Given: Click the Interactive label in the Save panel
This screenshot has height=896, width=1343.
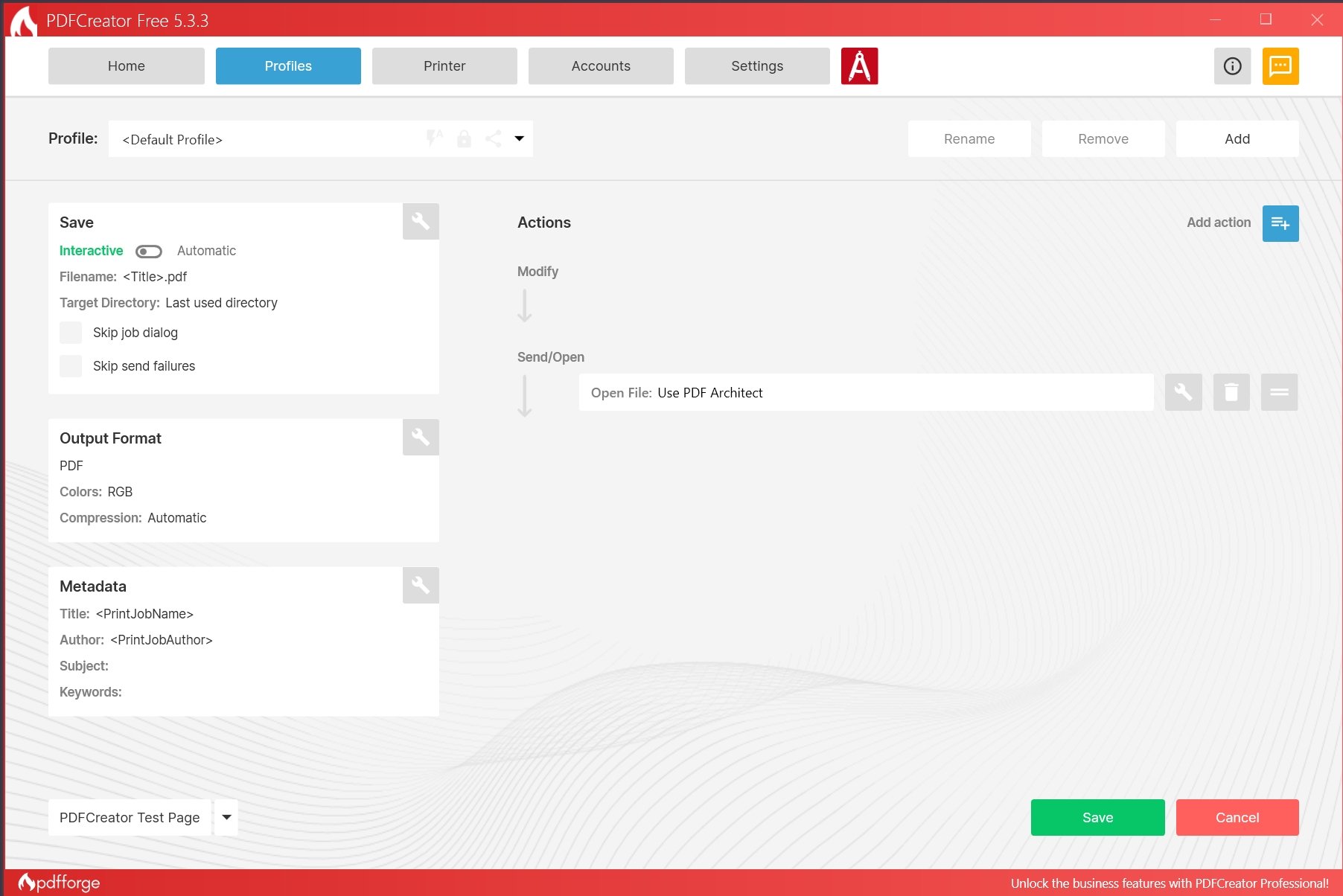Looking at the screenshot, I should pyautogui.click(x=91, y=251).
